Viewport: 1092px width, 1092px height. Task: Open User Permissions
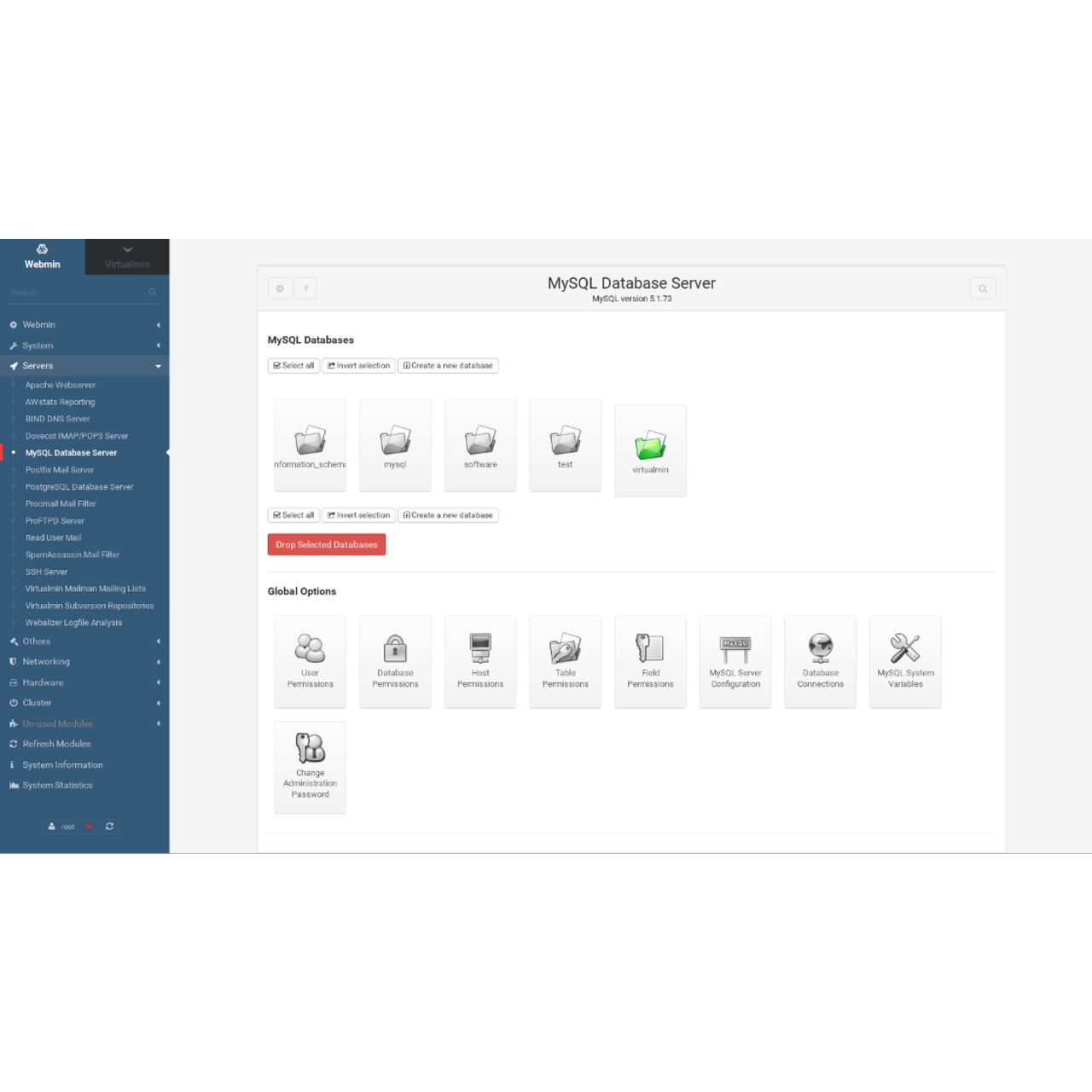click(x=310, y=661)
